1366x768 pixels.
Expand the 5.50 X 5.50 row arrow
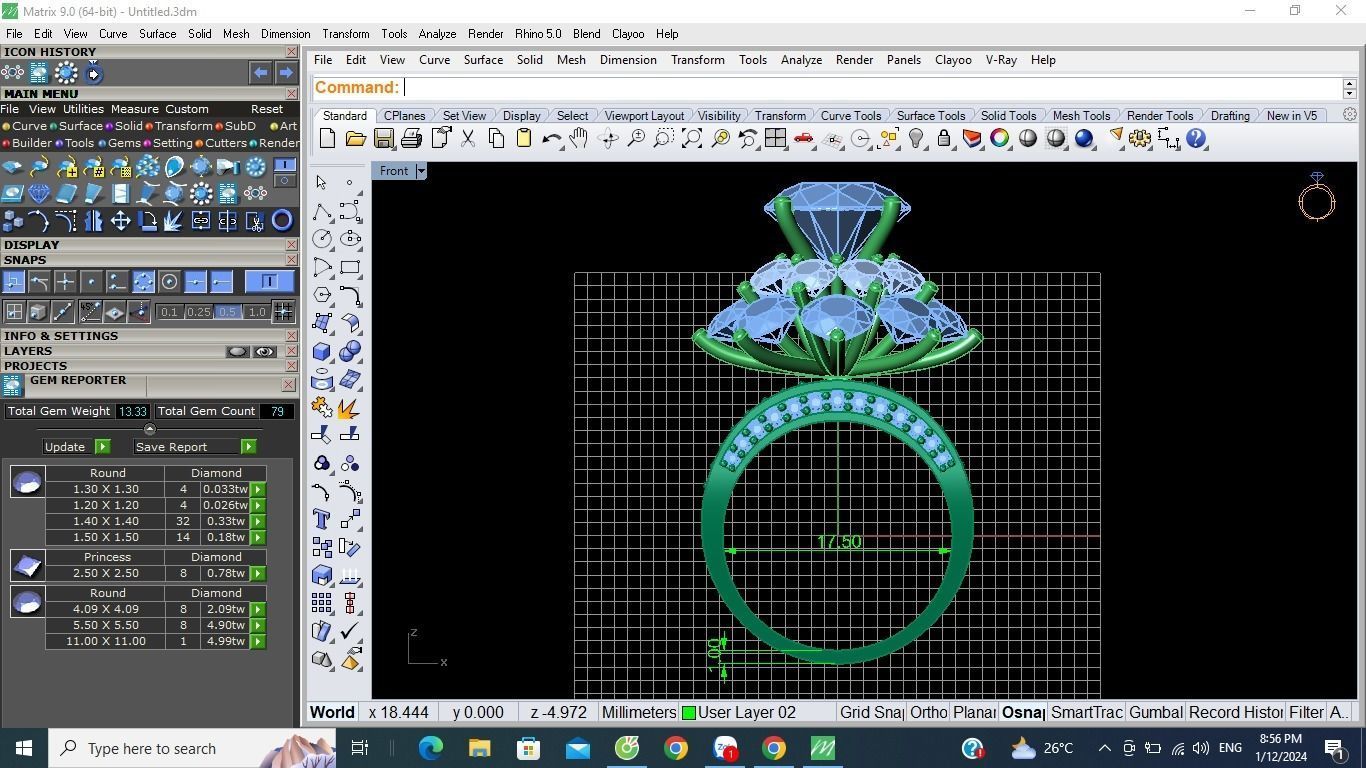click(x=258, y=625)
